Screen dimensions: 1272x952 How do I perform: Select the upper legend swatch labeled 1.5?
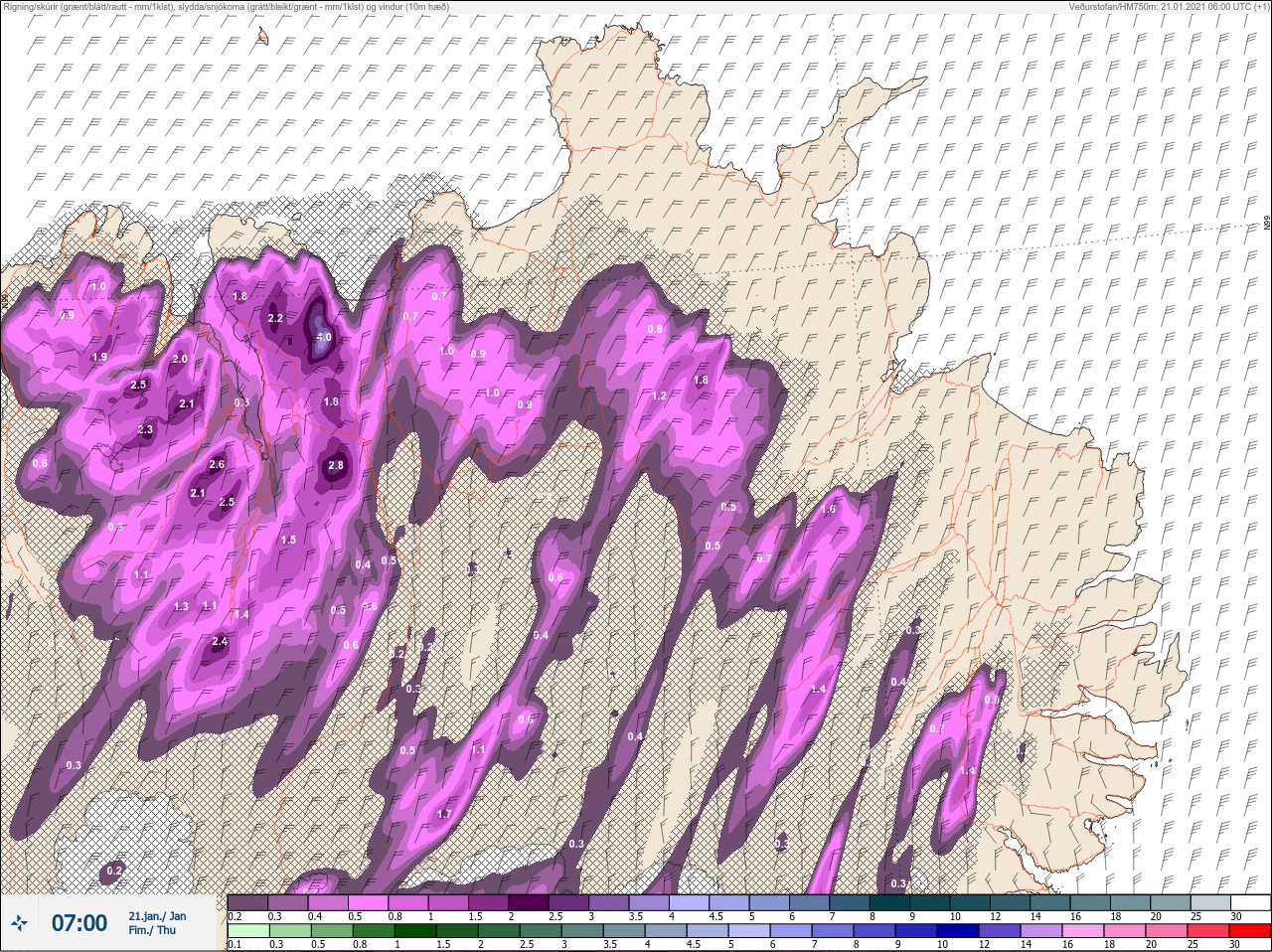pyautogui.click(x=489, y=902)
